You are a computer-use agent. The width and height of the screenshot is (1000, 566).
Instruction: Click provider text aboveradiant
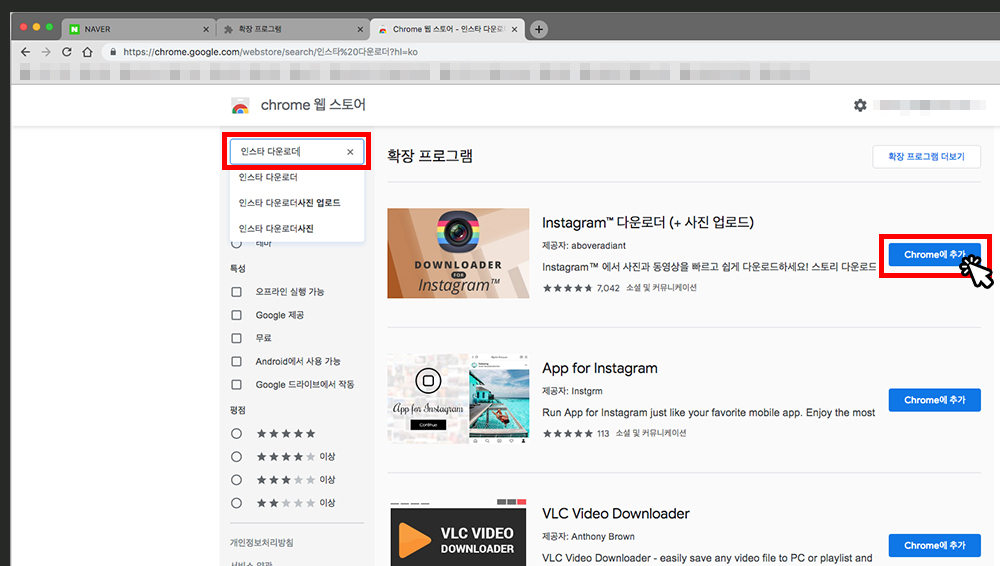click(x=598, y=246)
